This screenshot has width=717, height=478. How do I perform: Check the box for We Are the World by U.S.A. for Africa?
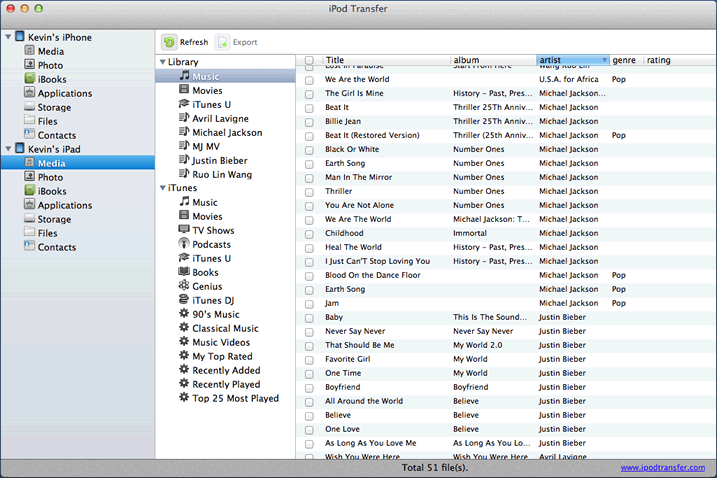coord(310,80)
